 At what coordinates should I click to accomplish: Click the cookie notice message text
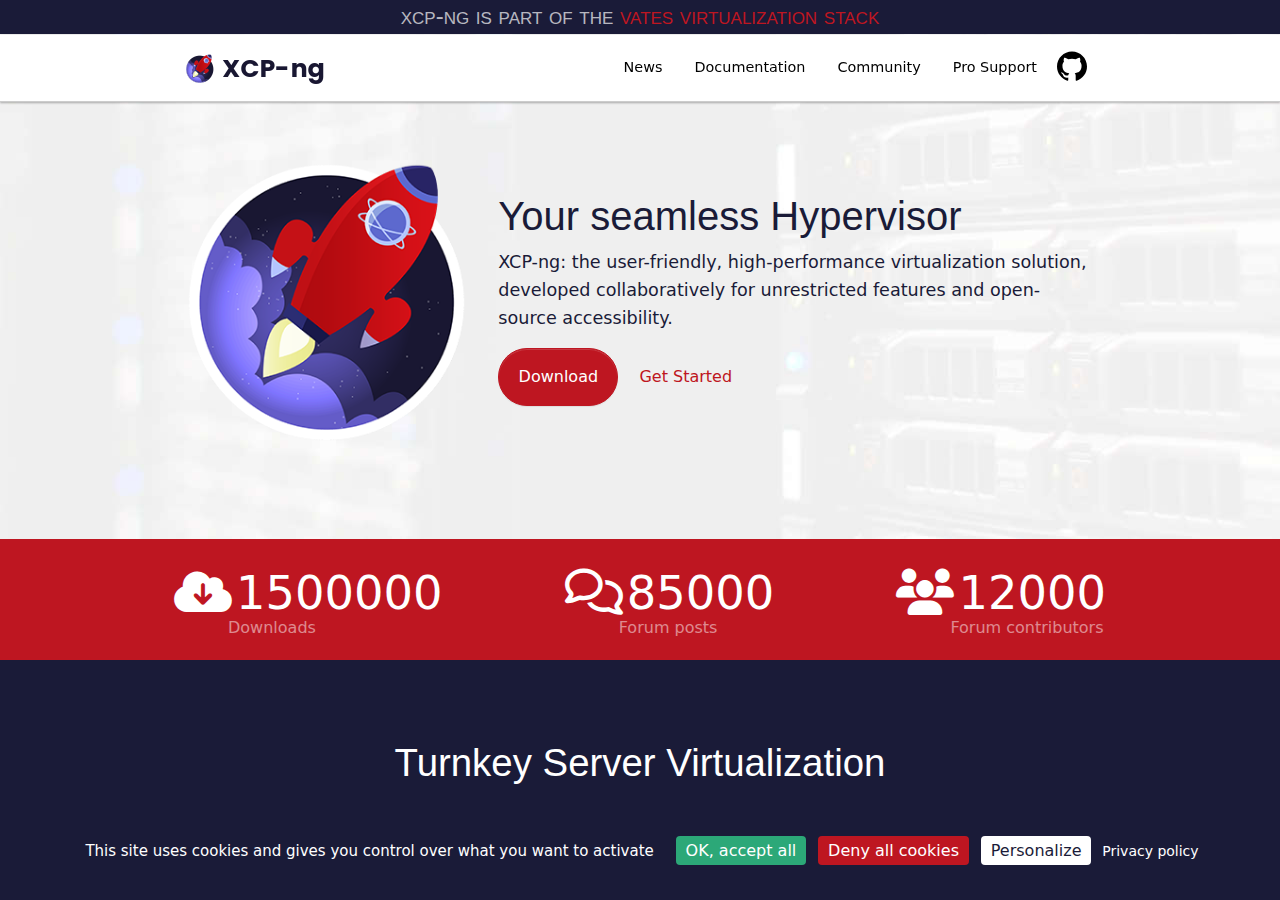[x=369, y=851]
